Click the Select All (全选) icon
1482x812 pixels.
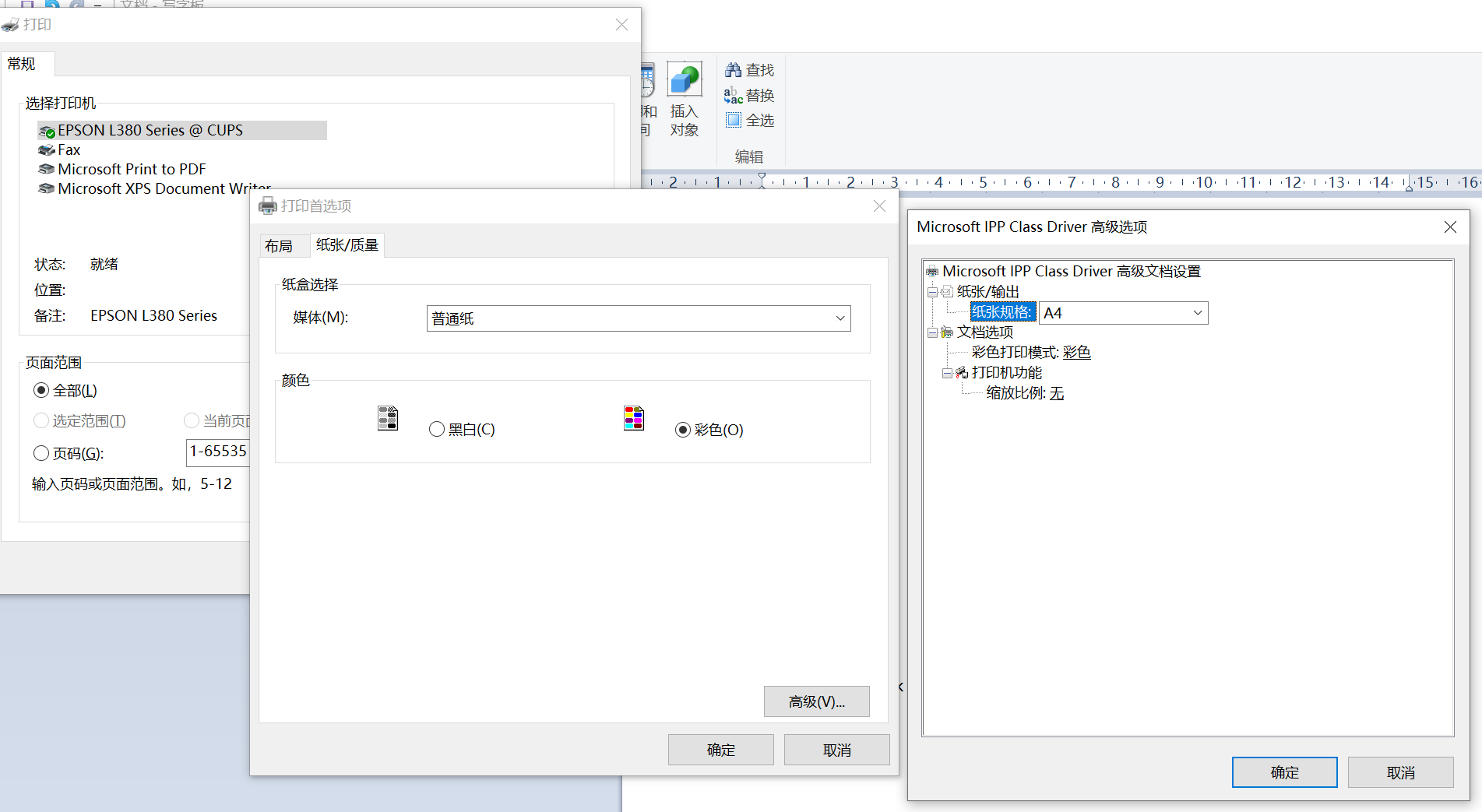pos(733,120)
